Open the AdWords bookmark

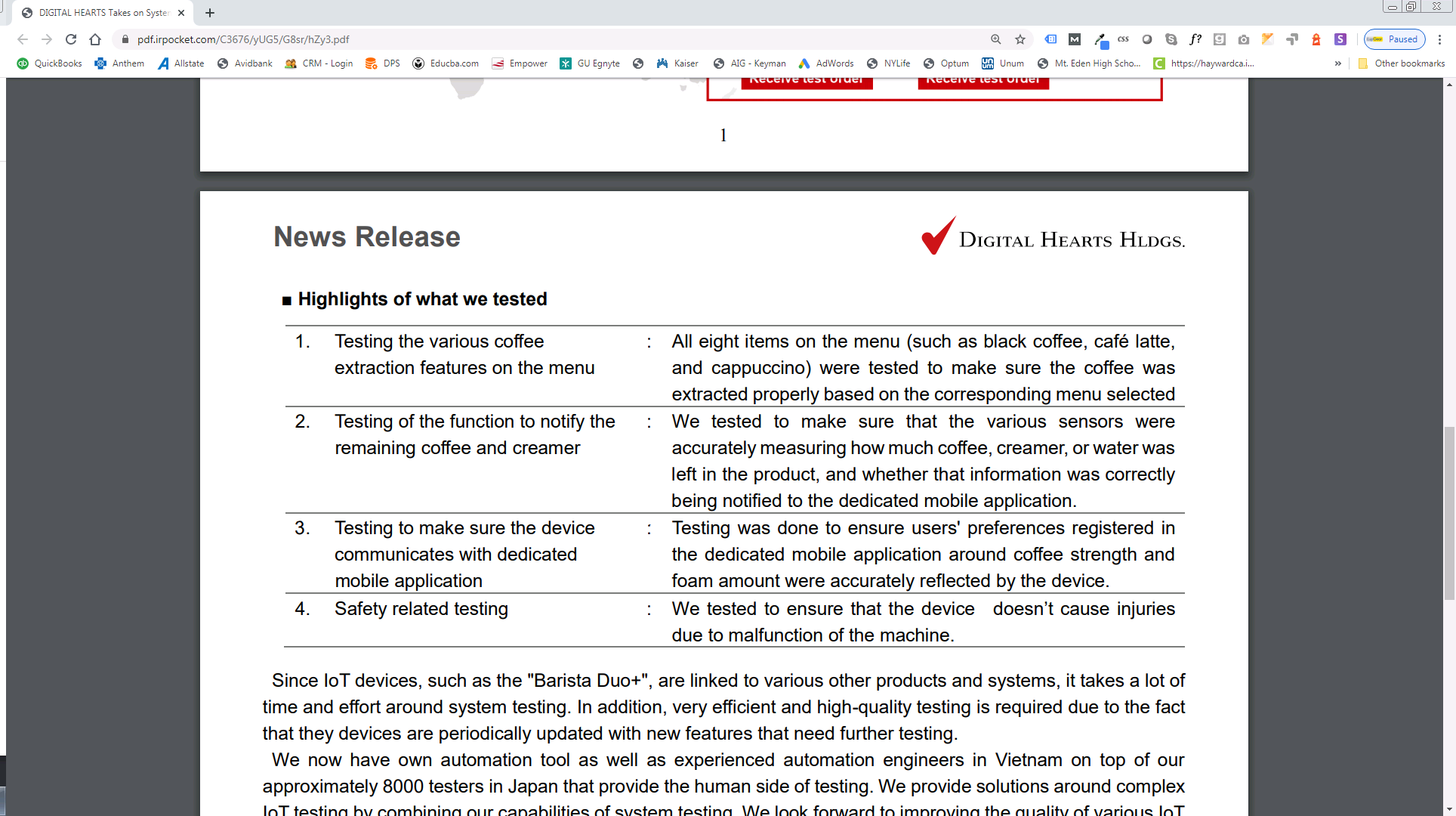point(826,63)
